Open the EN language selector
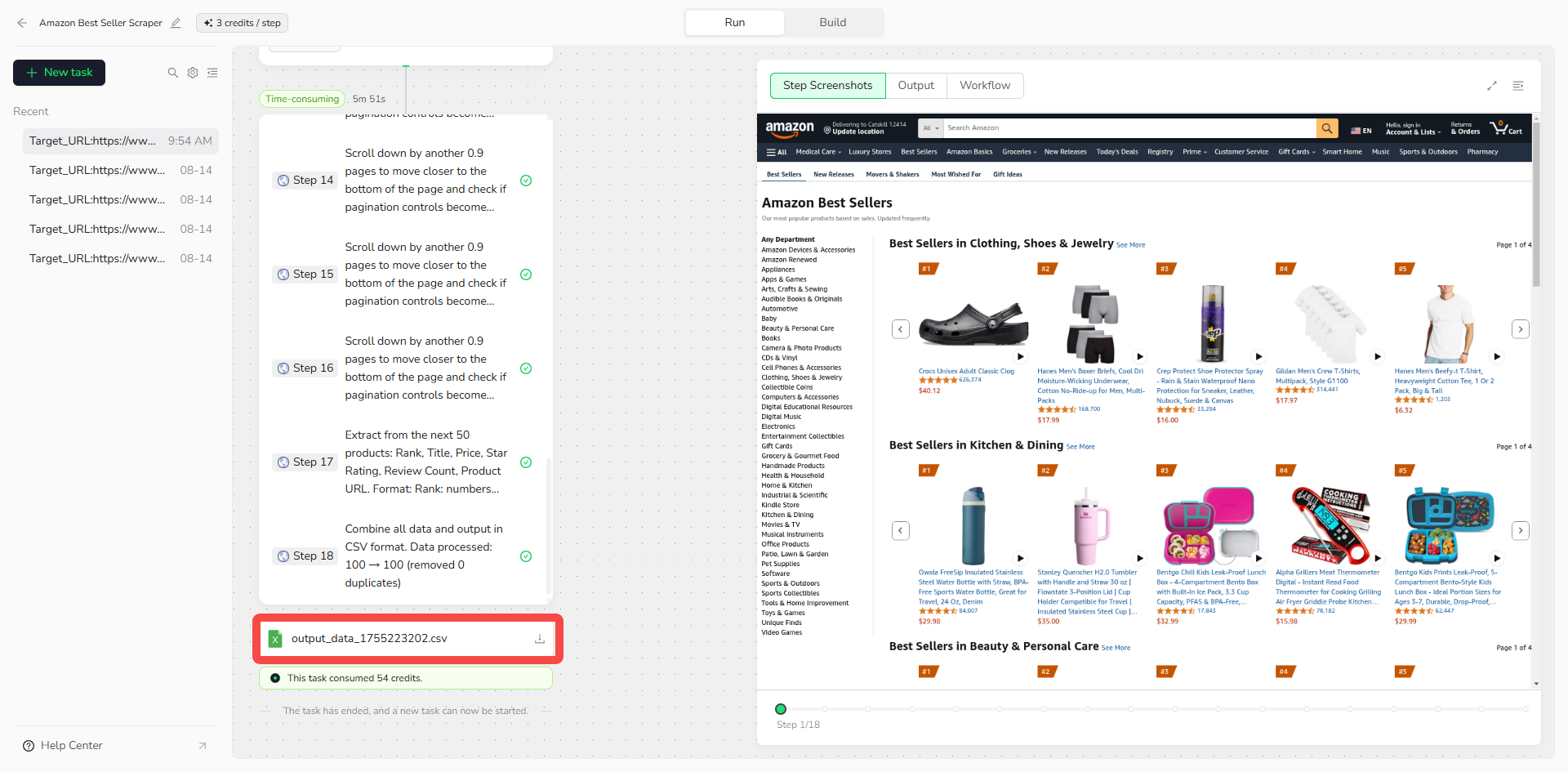 (x=1361, y=131)
